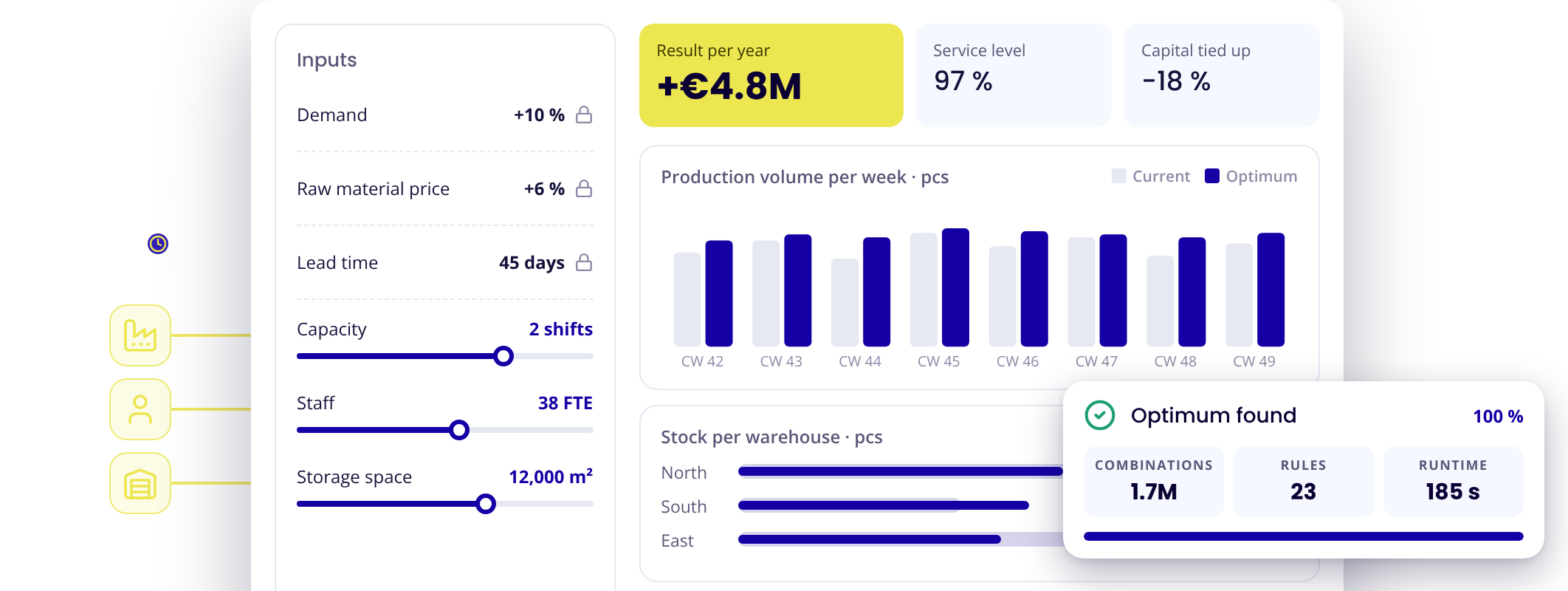Click the optimum bar for CW 42
Image resolution: width=1568 pixels, height=591 pixels.
click(x=719, y=293)
